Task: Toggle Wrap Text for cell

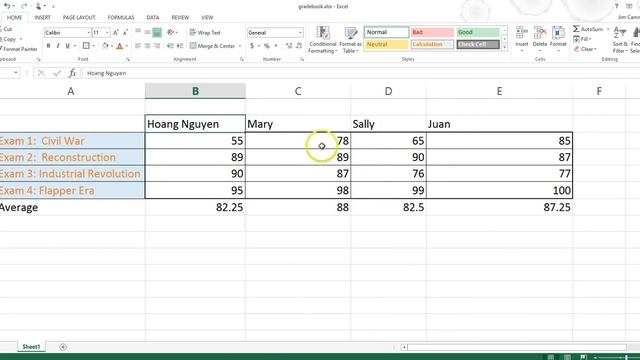Action: tap(205, 32)
